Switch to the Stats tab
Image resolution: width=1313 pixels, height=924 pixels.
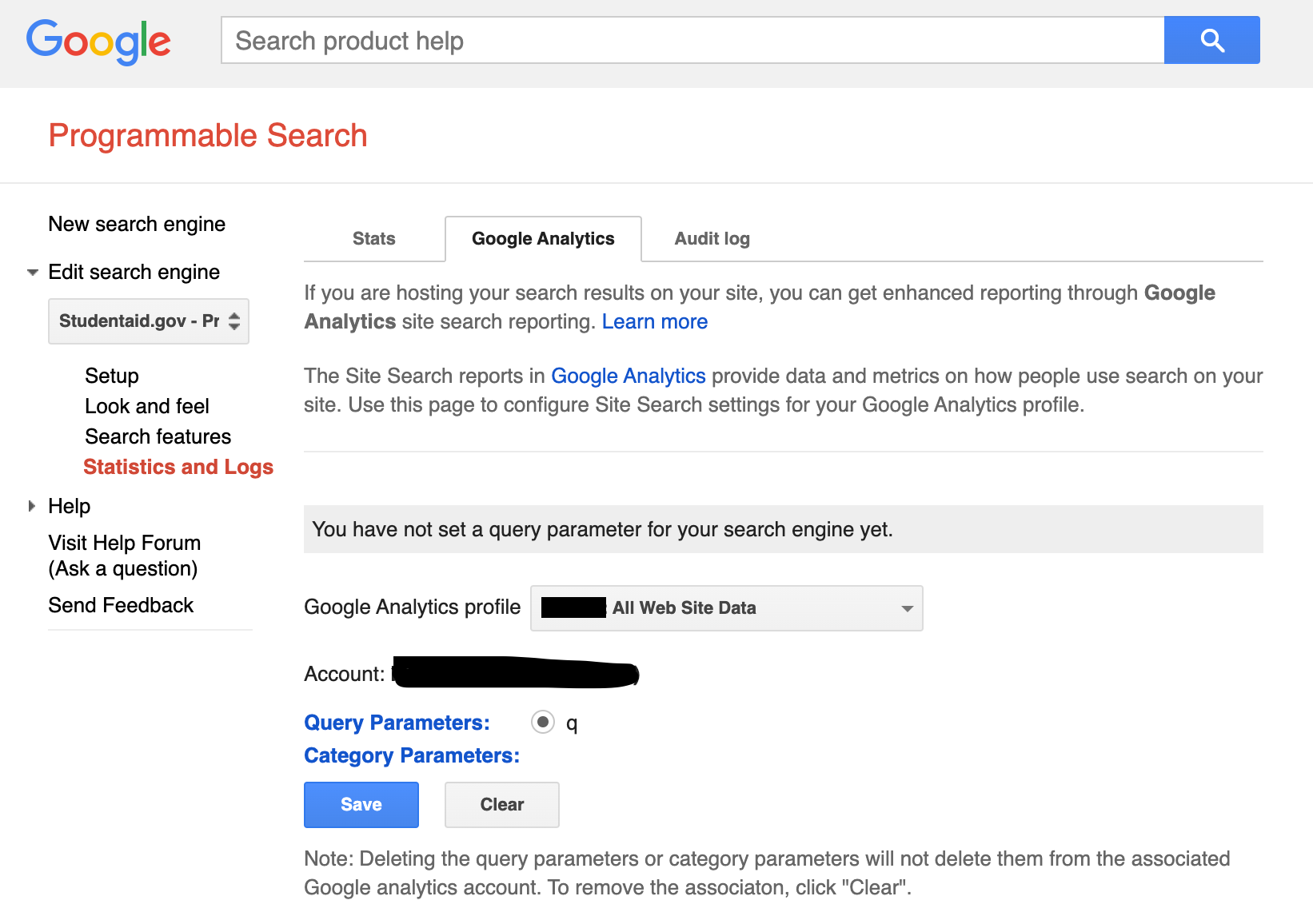tap(373, 239)
